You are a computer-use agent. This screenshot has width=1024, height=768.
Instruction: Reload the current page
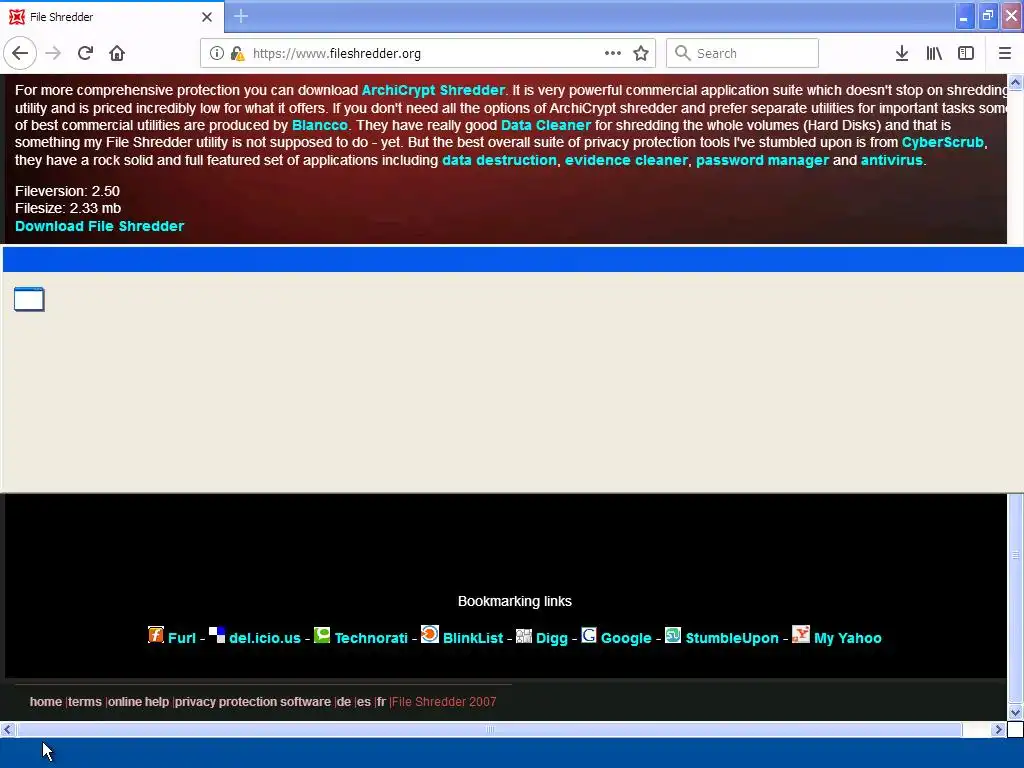[85, 54]
